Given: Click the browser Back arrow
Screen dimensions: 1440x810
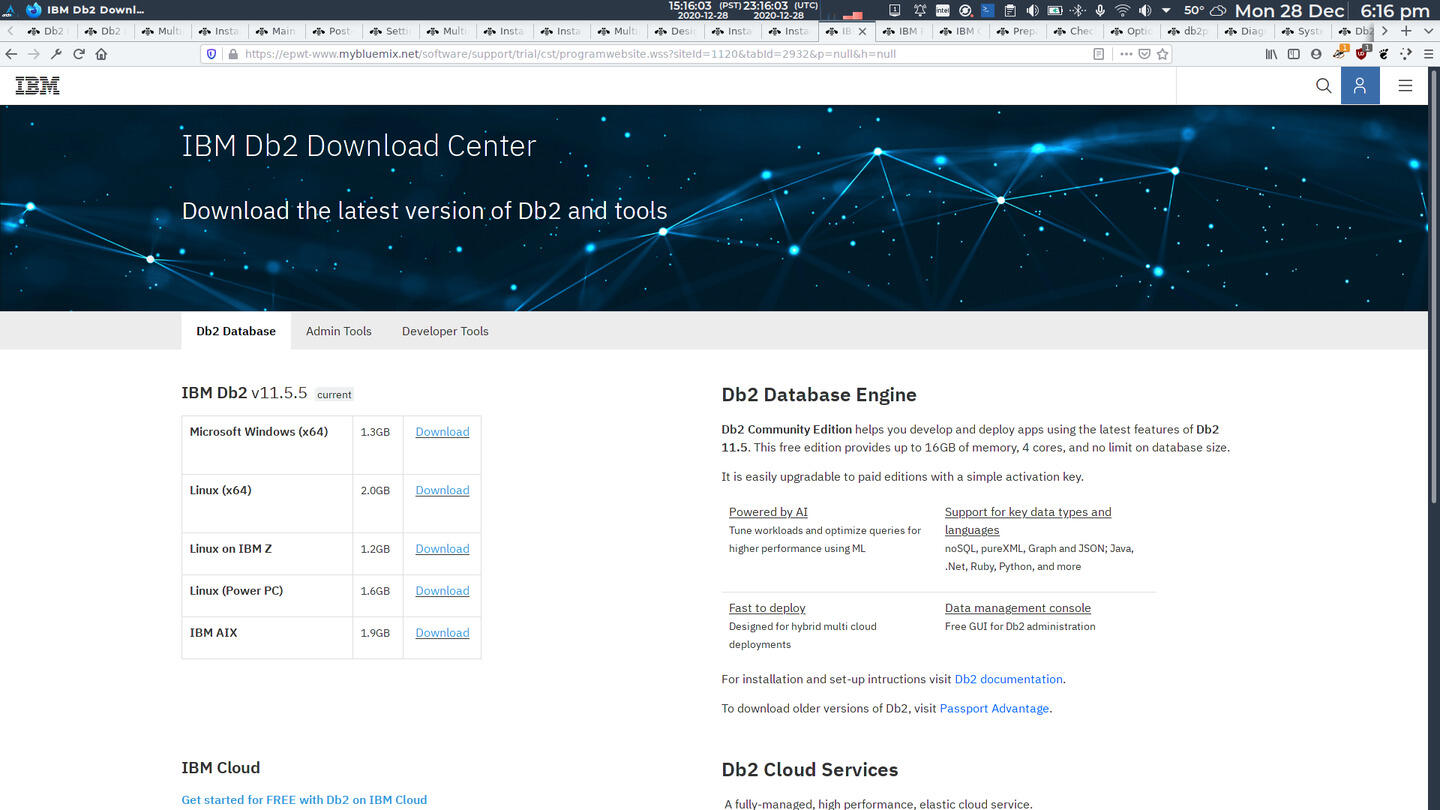Looking at the screenshot, I should (x=11, y=54).
